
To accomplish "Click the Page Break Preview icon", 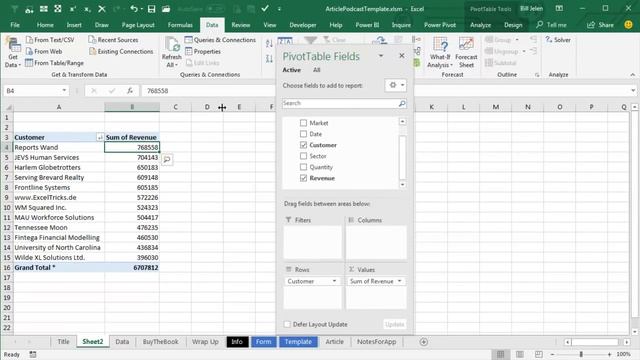I will pyautogui.click(x=539, y=354).
